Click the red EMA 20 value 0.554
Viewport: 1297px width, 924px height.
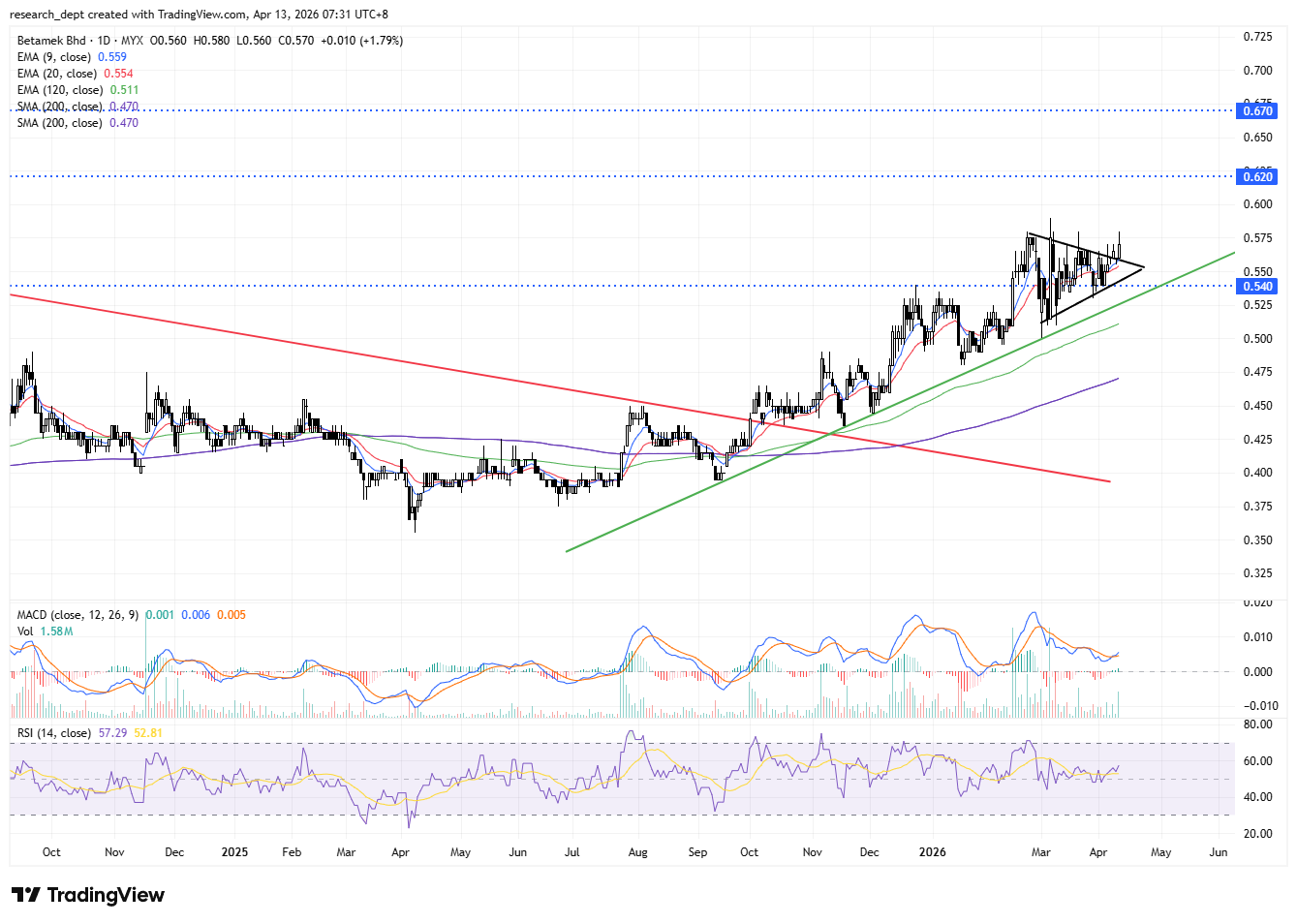point(118,74)
